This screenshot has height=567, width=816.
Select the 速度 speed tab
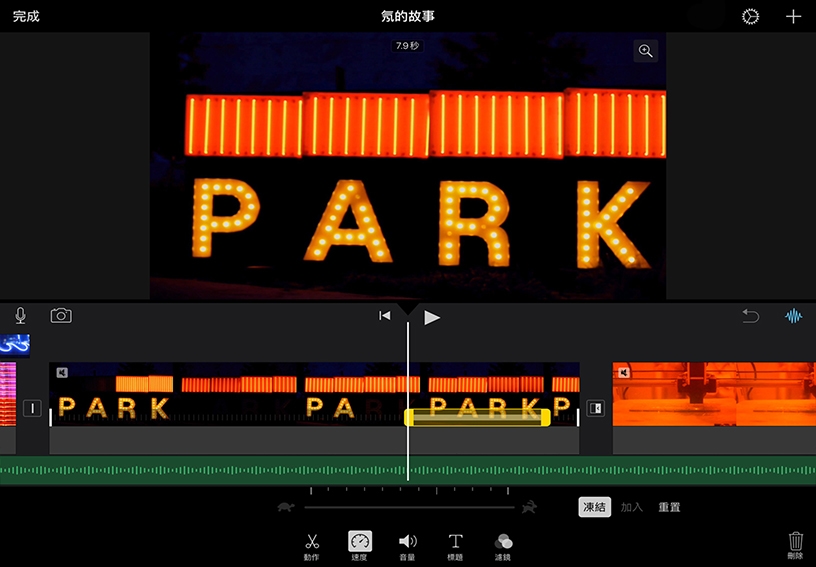[360, 546]
